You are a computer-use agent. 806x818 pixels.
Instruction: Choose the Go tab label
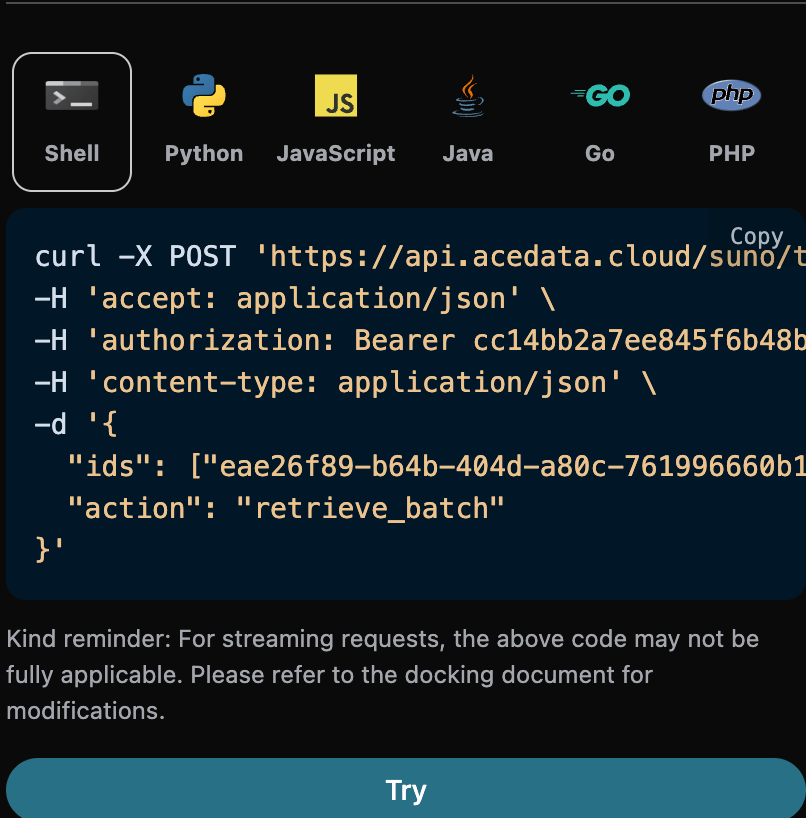[x=600, y=154]
